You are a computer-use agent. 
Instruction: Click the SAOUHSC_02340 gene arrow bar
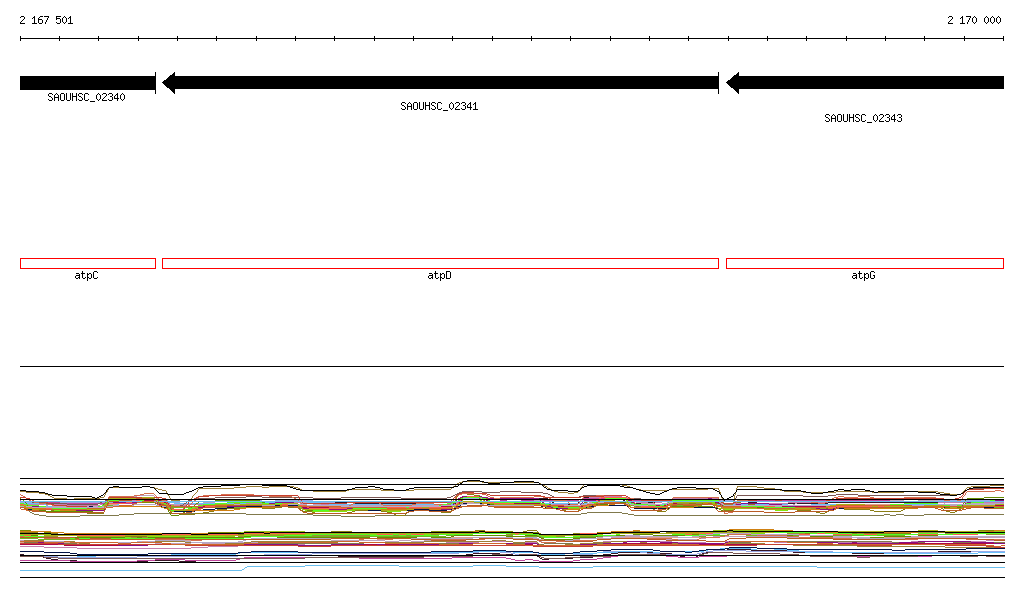(x=88, y=83)
